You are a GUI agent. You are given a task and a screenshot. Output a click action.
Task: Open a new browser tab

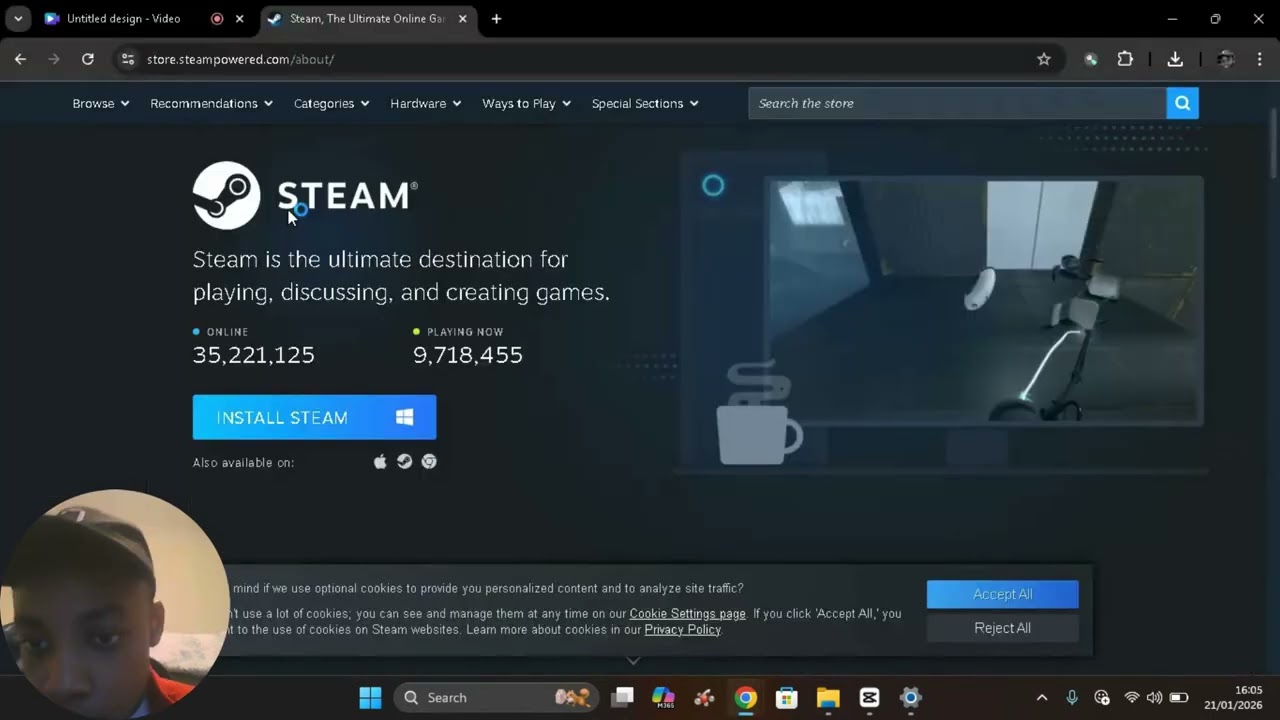tap(496, 19)
